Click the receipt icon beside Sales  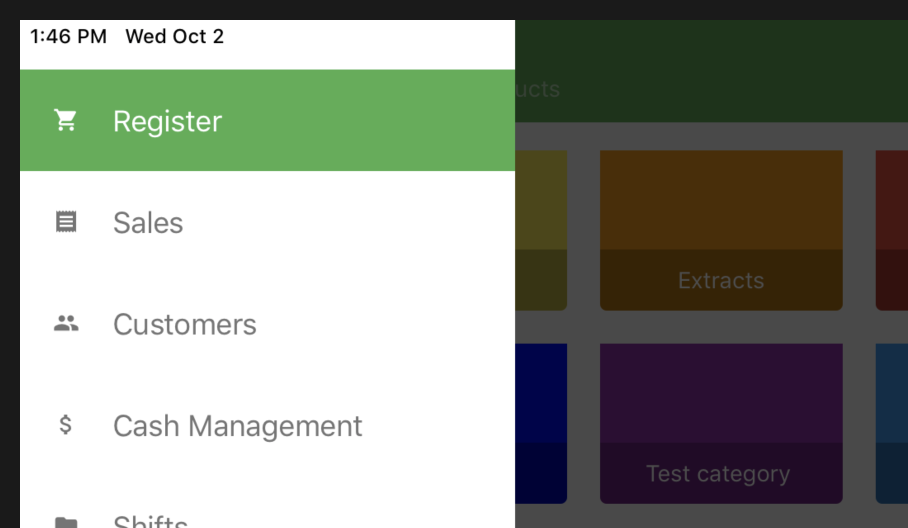pos(66,222)
